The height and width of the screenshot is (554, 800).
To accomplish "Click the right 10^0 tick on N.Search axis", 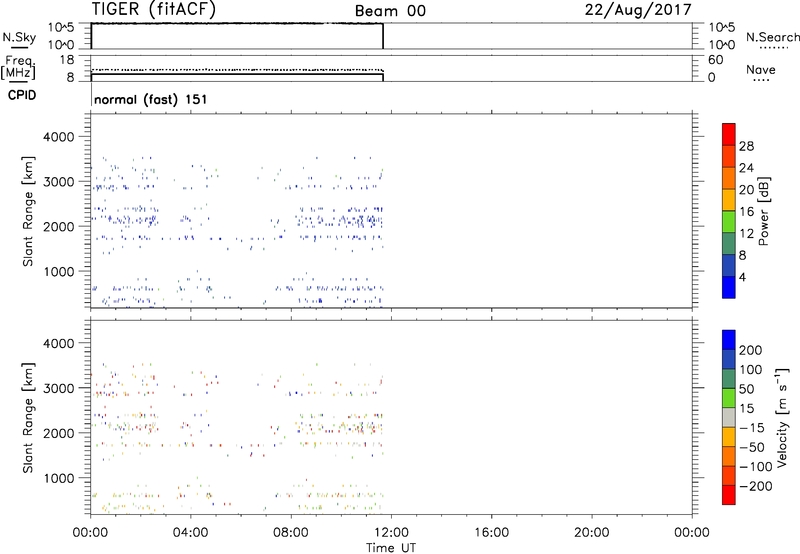I will [x=721, y=45].
